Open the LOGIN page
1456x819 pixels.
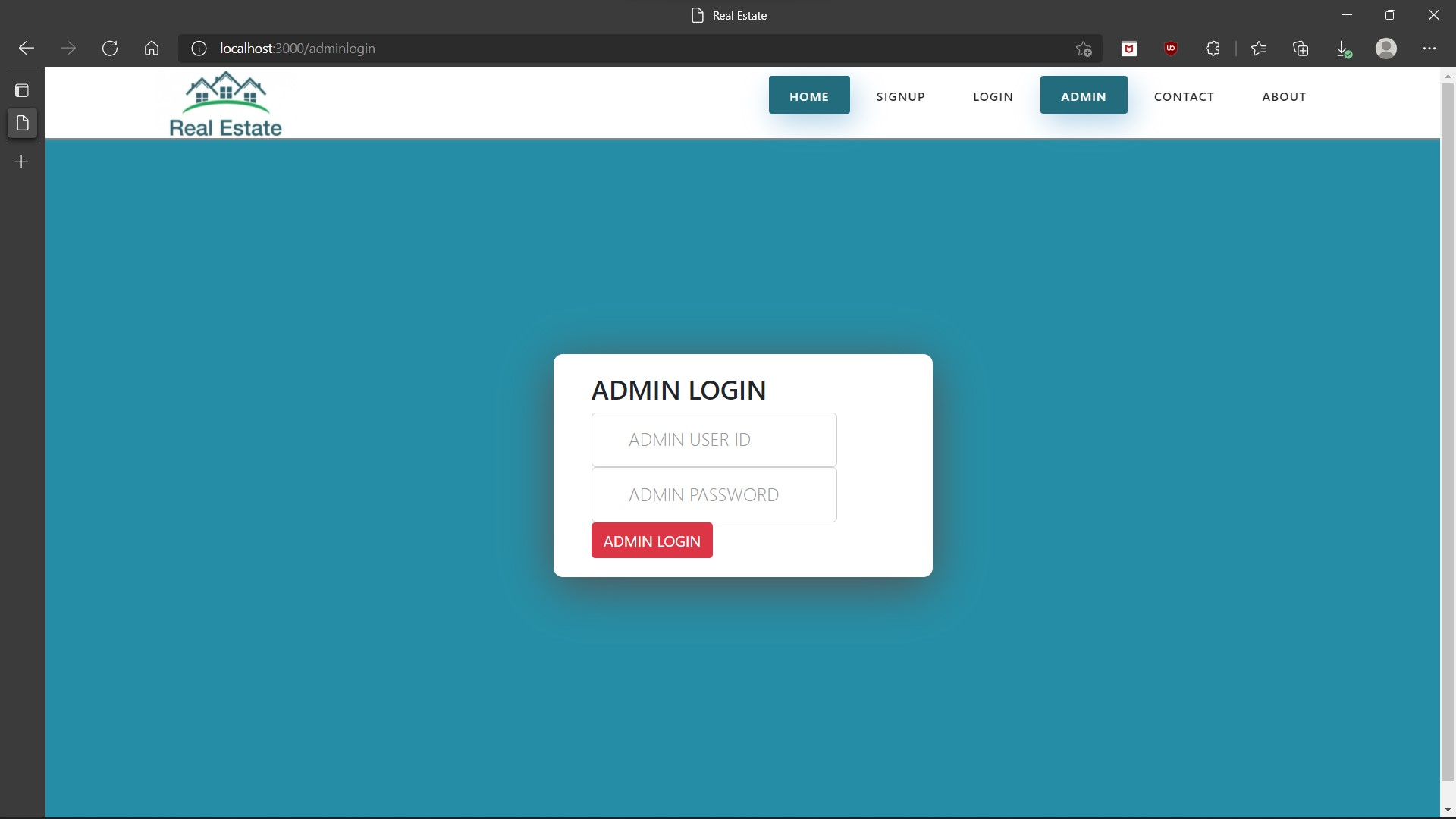pyautogui.click(x=993, y=96)
